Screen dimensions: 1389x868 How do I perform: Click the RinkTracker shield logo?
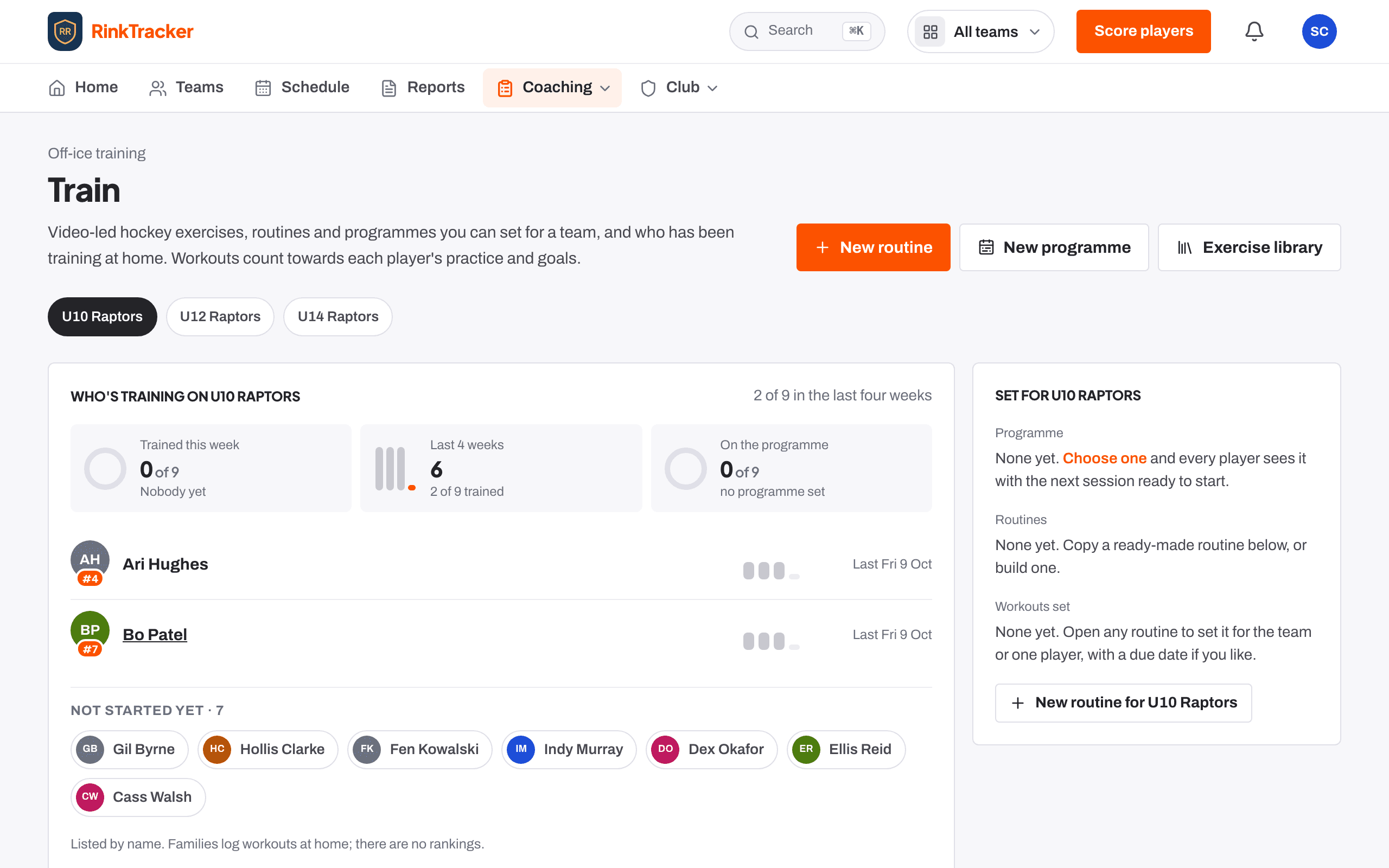[65, 31]
